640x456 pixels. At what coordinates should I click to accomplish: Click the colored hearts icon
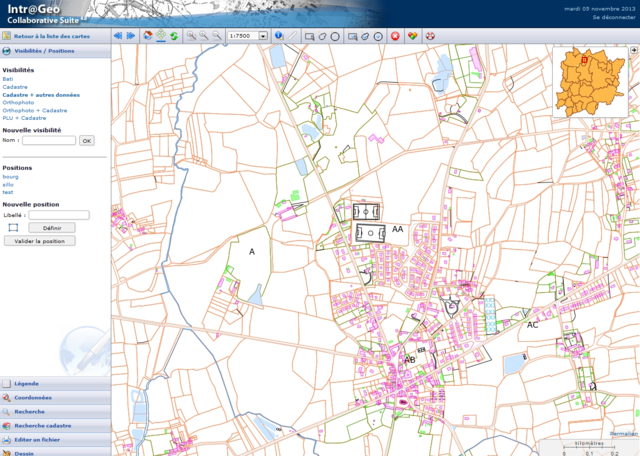[x=413, y=36]
